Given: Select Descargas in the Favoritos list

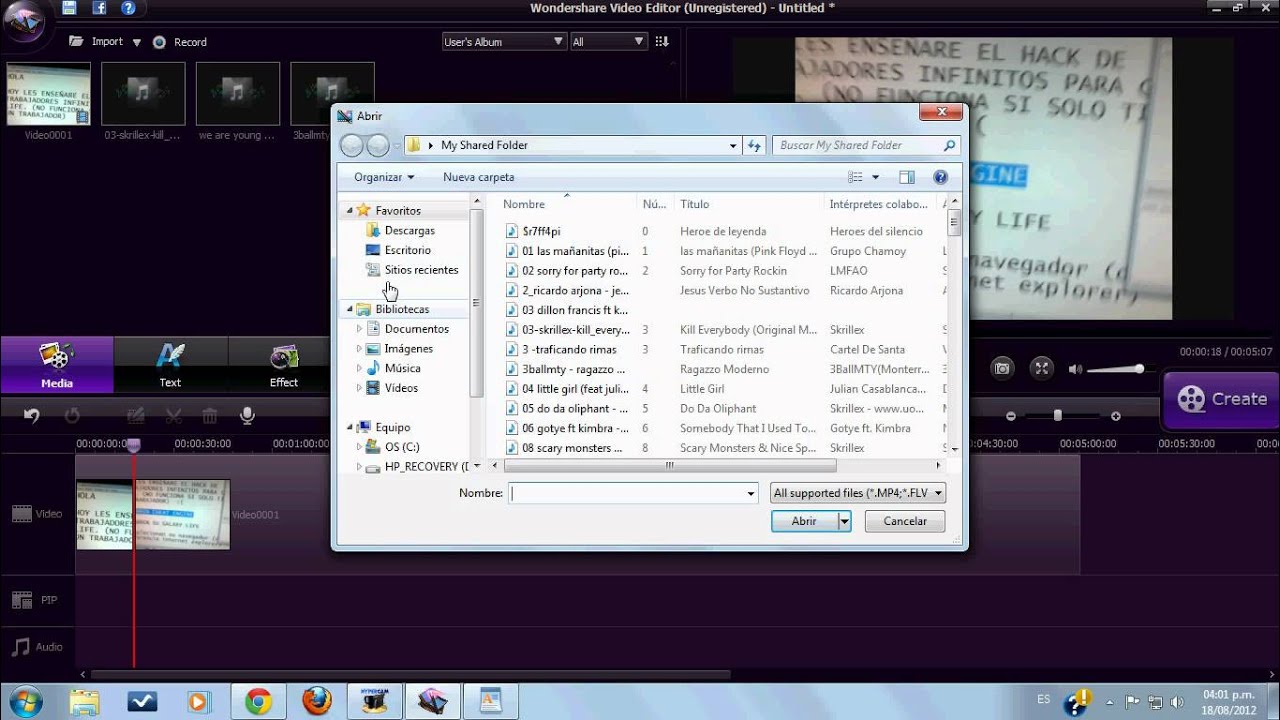Looking at the screenshot, I should coord(409,231).
